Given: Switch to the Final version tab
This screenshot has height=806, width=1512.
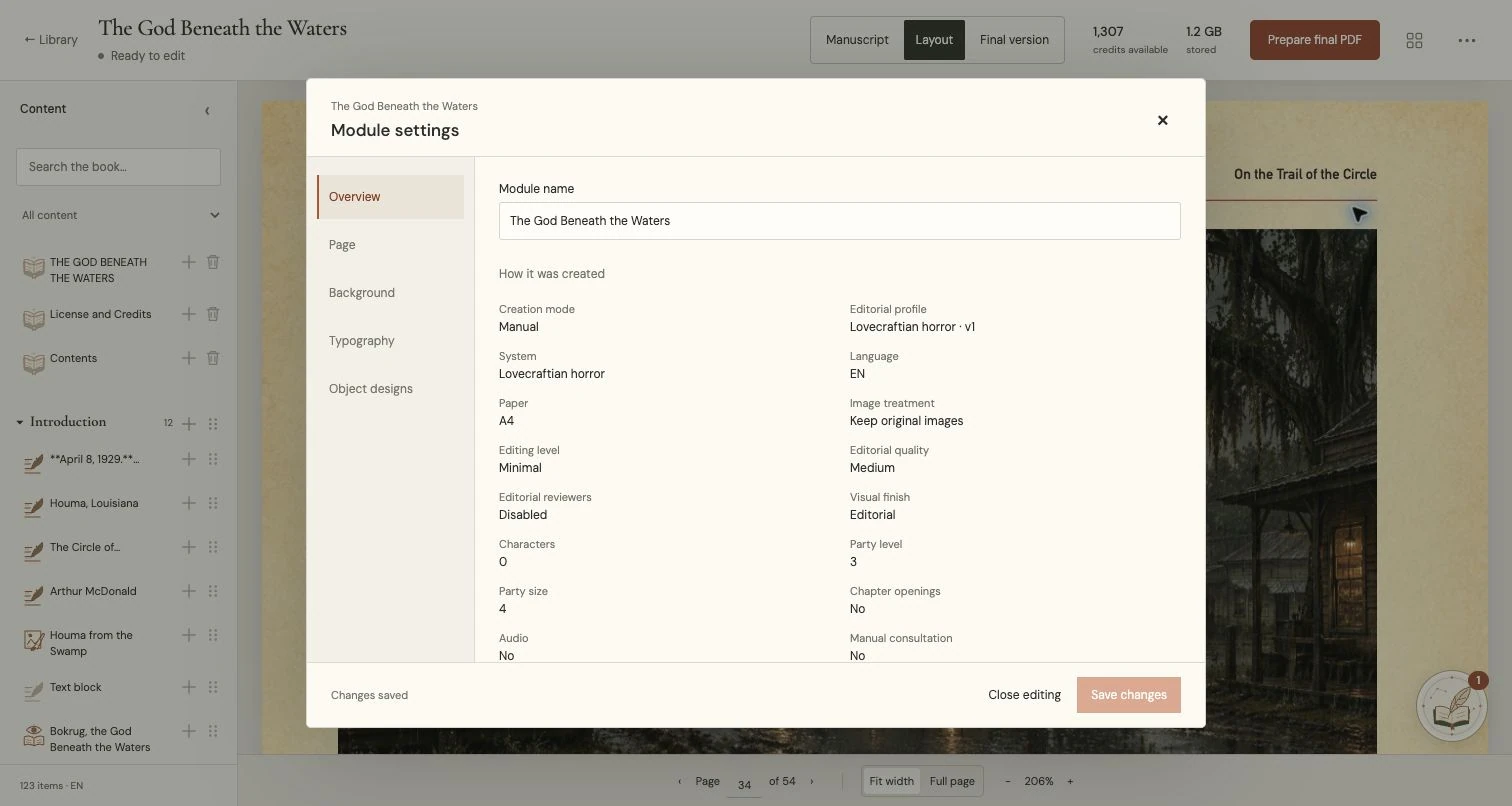Looking at the screenshot, I should click(x=1014, y=40).
